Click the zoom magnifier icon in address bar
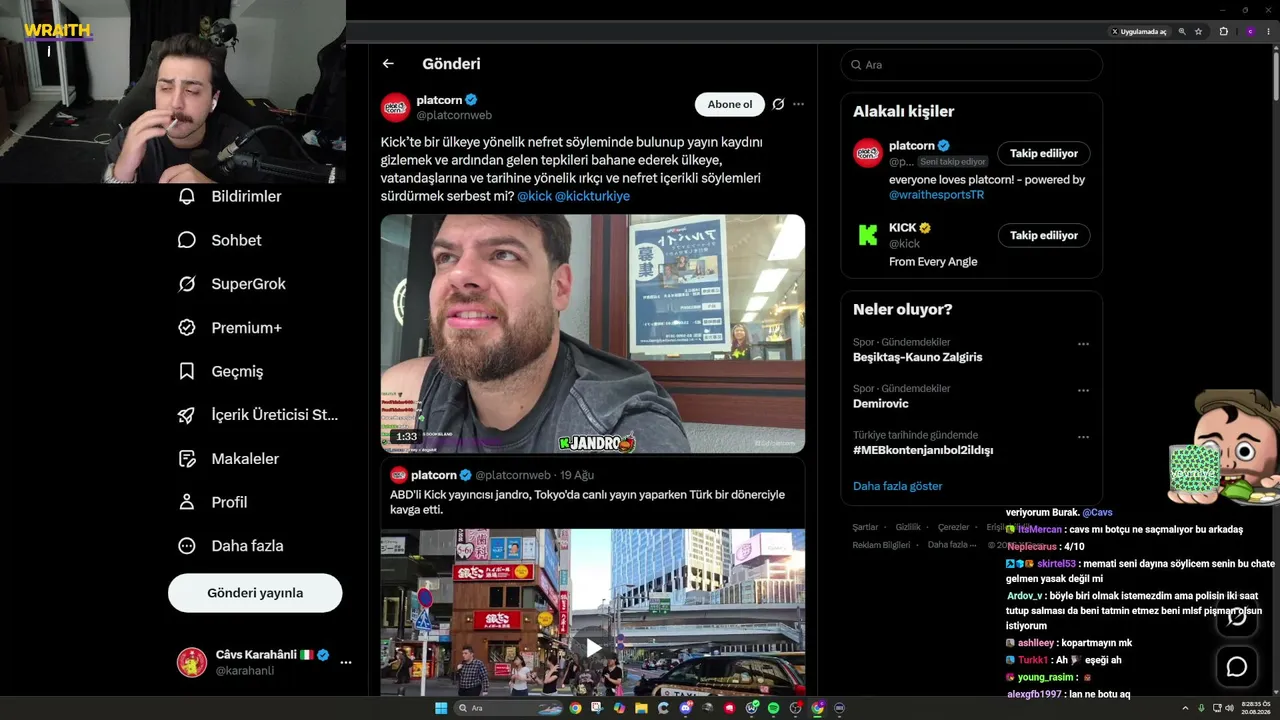1280x720 pixels. pos(1182,32)
